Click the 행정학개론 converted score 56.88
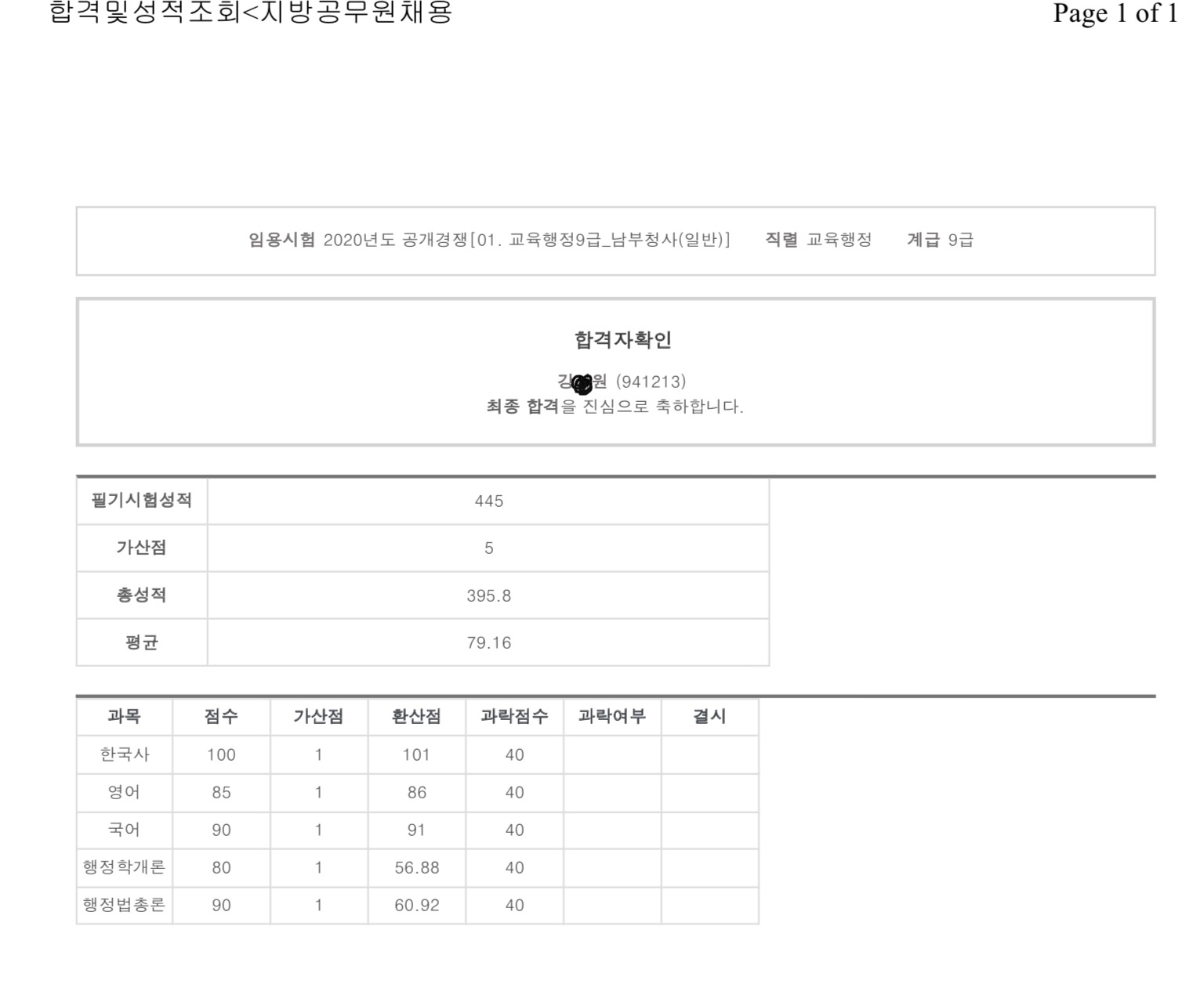This screenshot has height=995, width=1204. pyautogui.click(x=416, y=868)
